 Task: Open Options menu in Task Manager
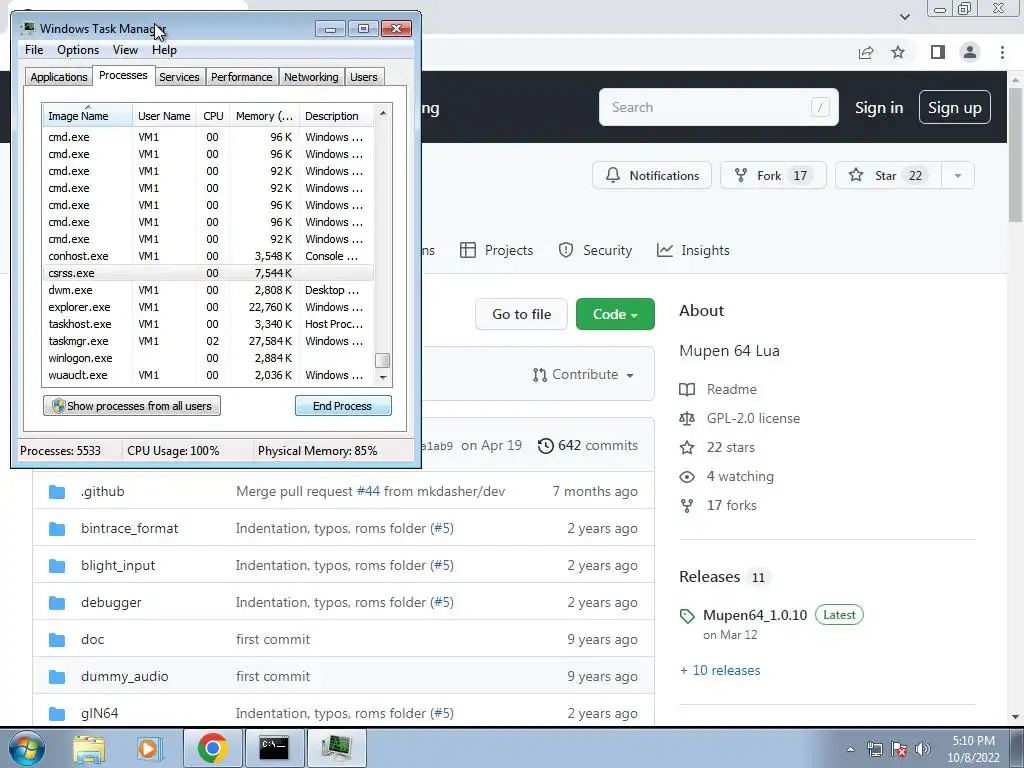pos(78,50)
